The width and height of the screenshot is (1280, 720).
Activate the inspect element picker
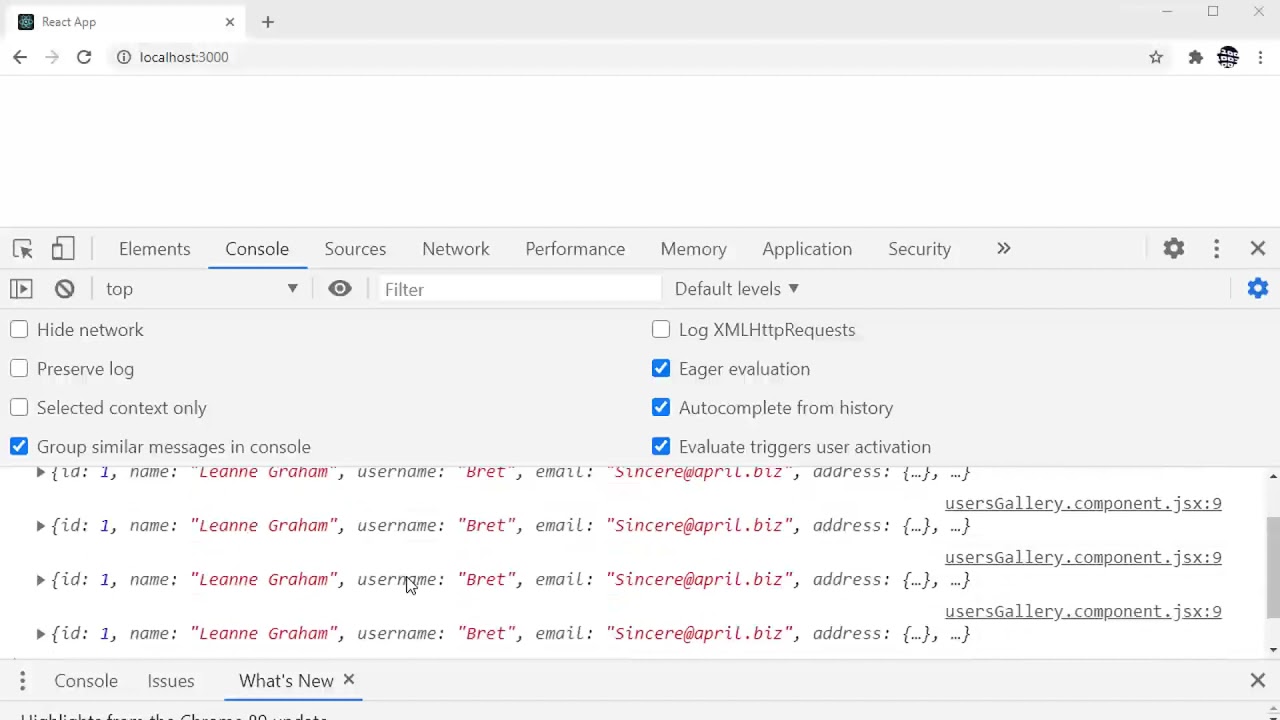[x=23, y=249]
